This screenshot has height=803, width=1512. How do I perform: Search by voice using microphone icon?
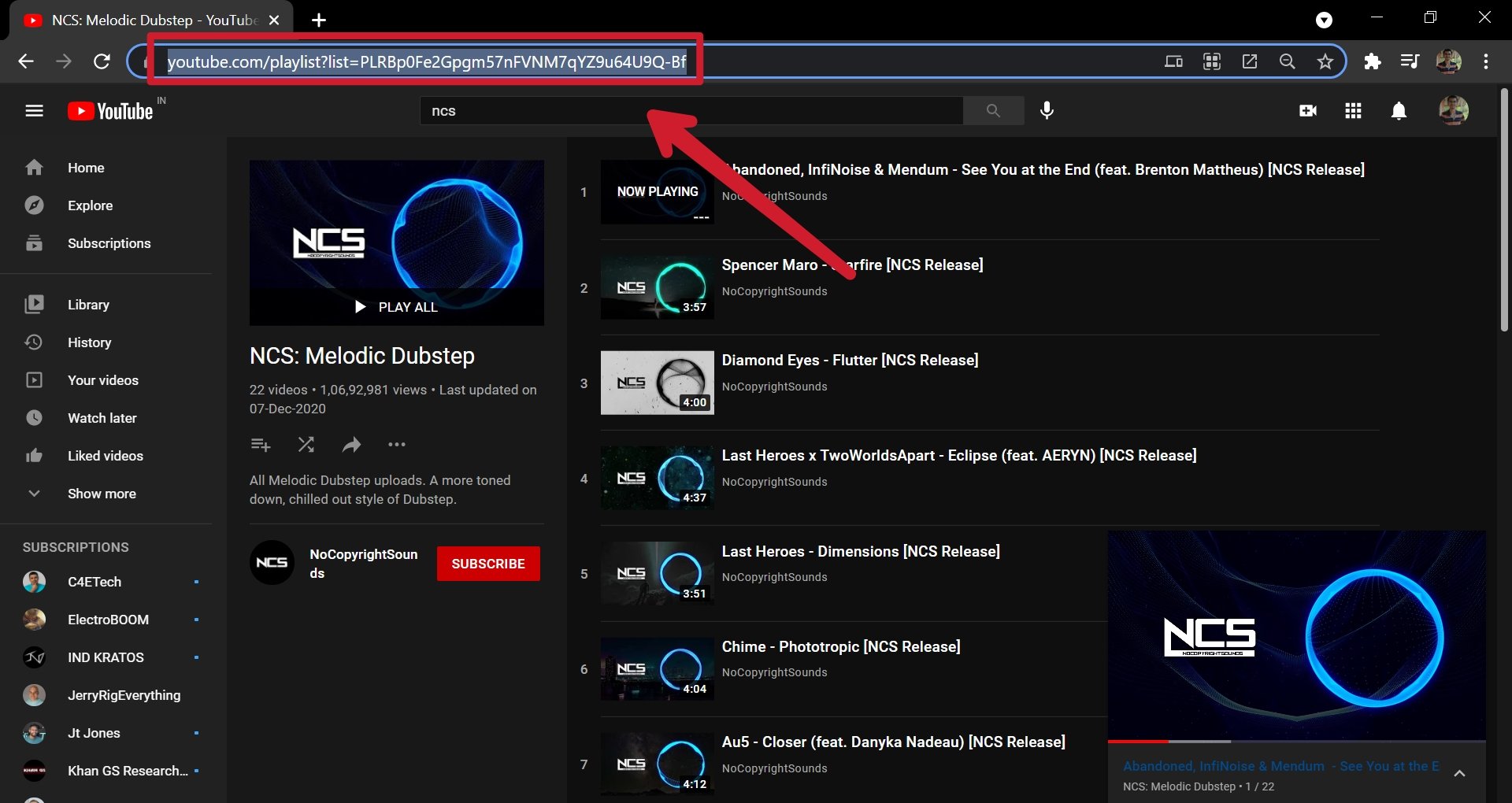1047,111
